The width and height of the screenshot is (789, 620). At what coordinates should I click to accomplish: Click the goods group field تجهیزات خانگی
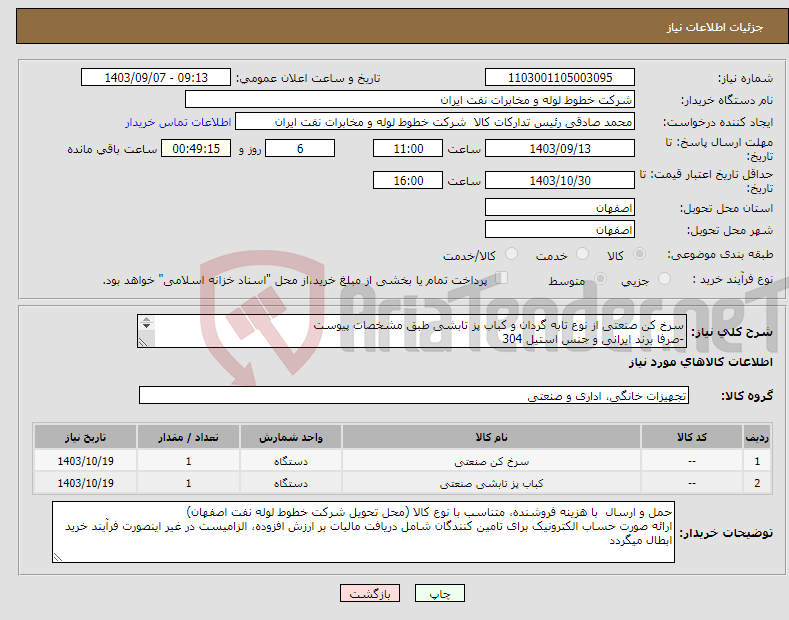[x=414, y=396]
